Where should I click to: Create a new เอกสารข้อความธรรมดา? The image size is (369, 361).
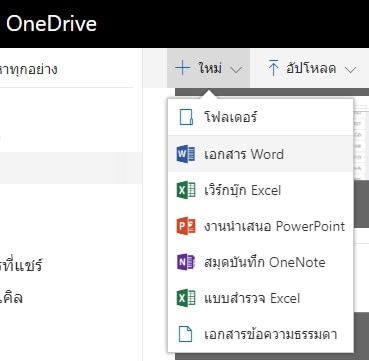(260, 334)
